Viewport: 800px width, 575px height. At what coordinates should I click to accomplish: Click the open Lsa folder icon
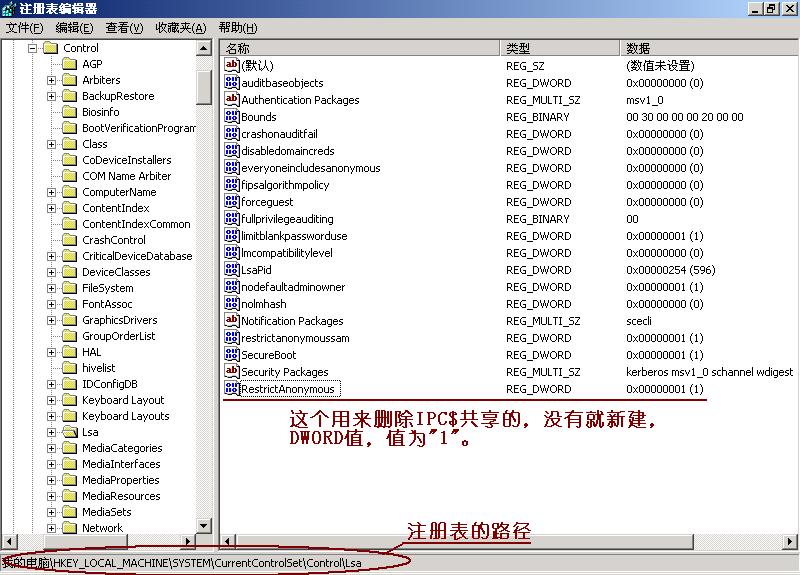pos(69,432)
